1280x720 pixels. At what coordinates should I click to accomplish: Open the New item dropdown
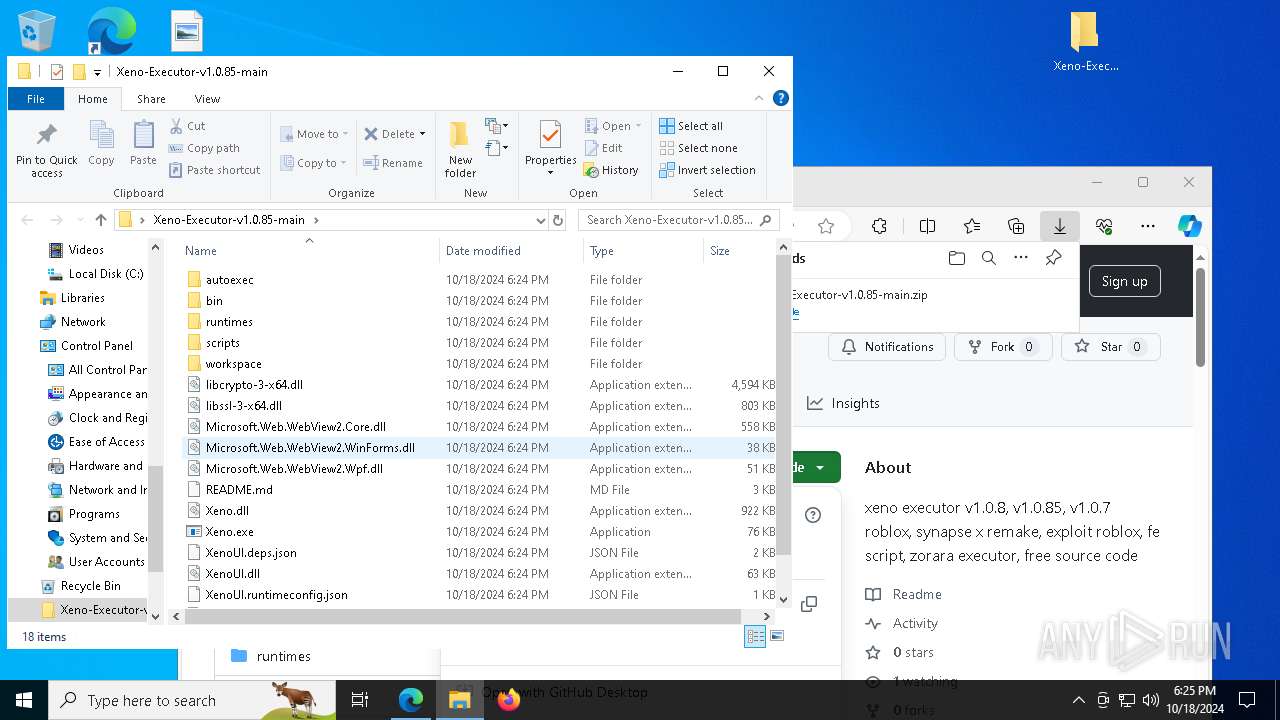click(x=496, y=126)
